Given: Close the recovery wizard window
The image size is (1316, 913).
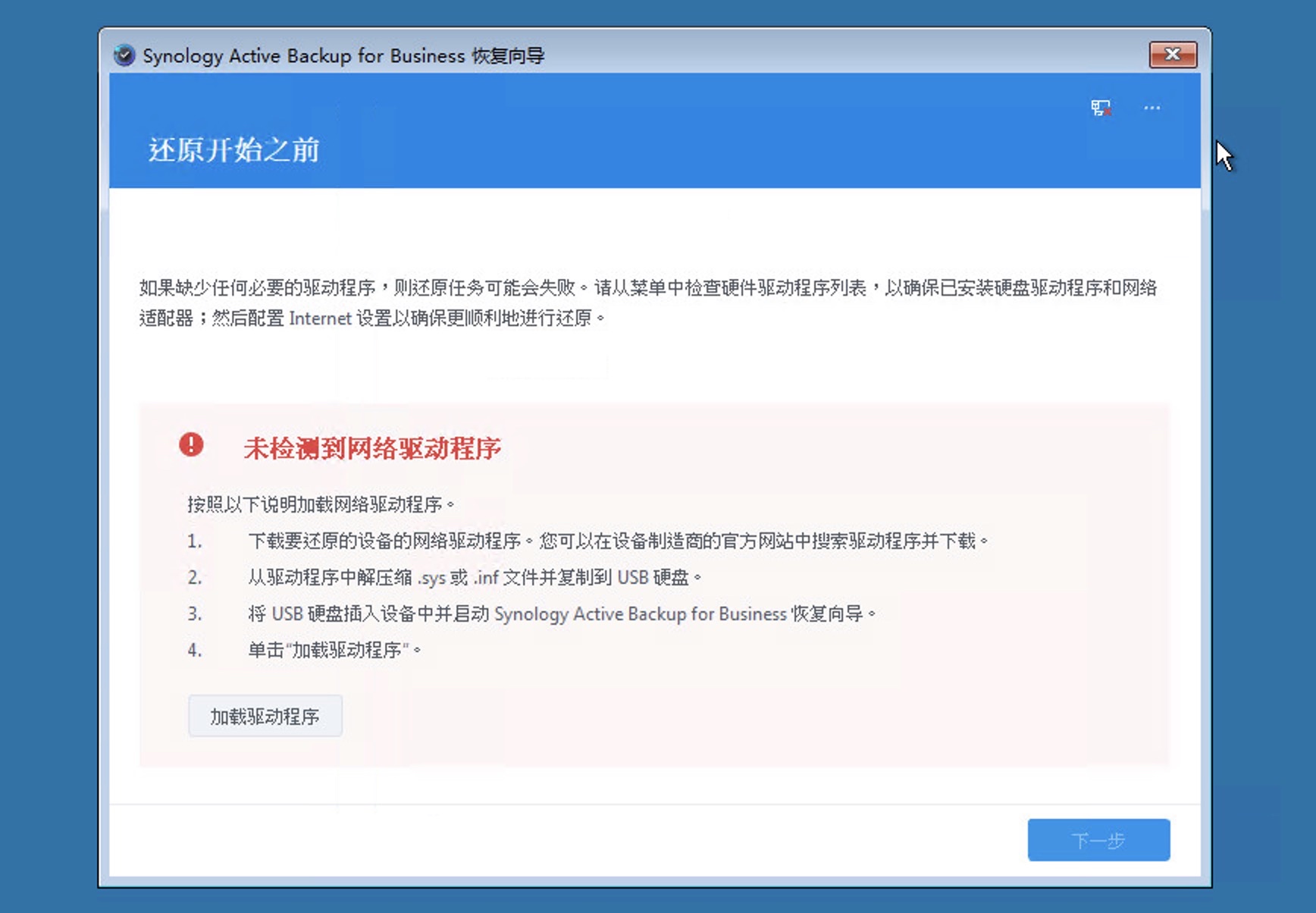Looking at the screenshot, I should pos(1173,55).
